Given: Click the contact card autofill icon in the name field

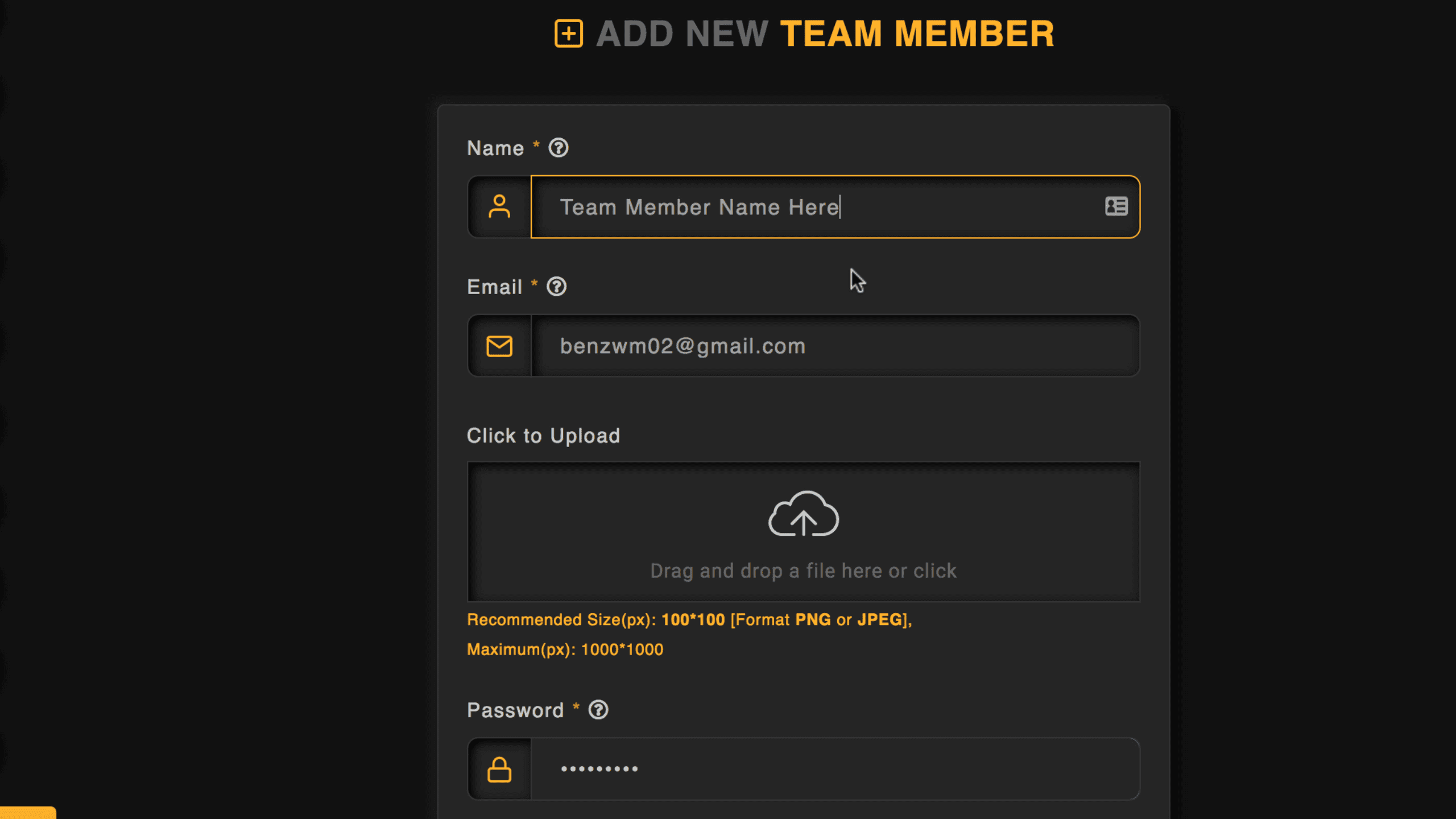Looking at the screenshot, I should pos(1116,206).
